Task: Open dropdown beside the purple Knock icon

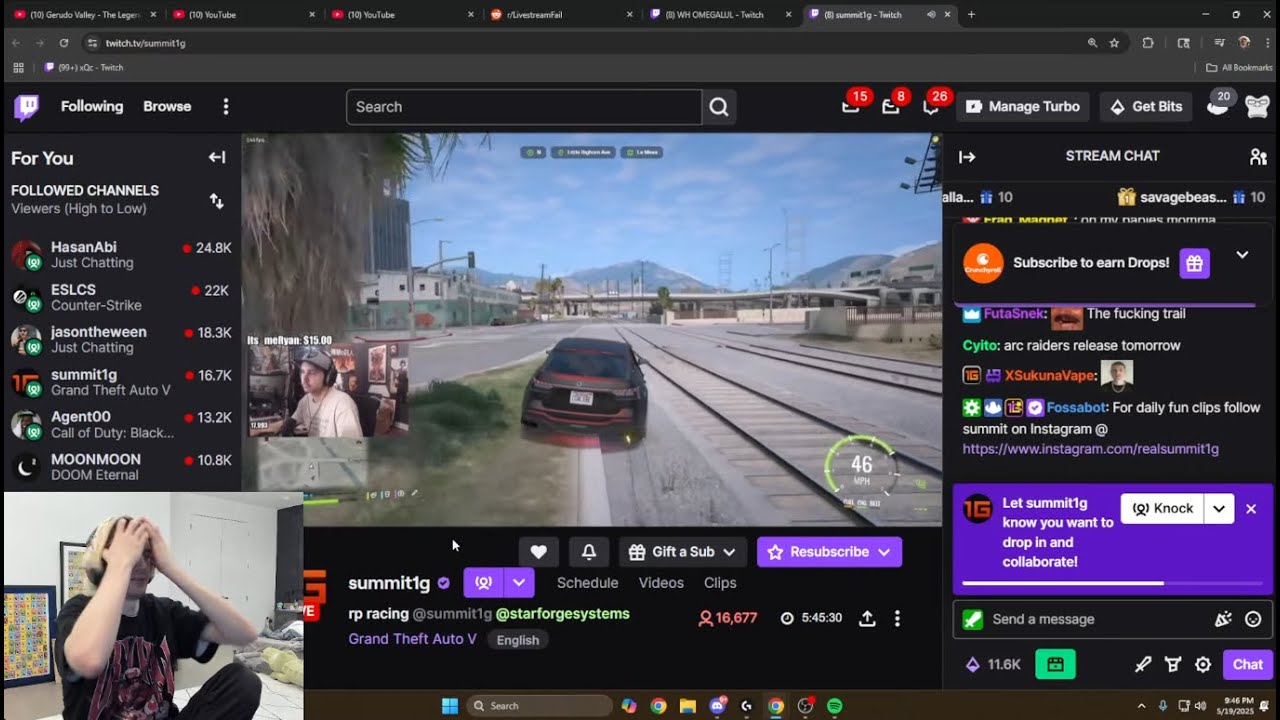Action: pyautogui.click(x=519, y=582)
